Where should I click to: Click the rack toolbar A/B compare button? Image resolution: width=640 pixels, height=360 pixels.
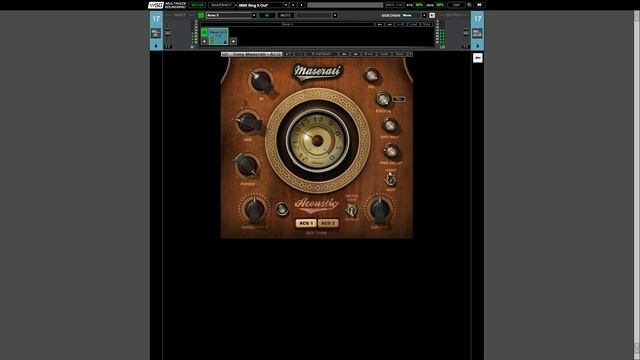point(400,24)
